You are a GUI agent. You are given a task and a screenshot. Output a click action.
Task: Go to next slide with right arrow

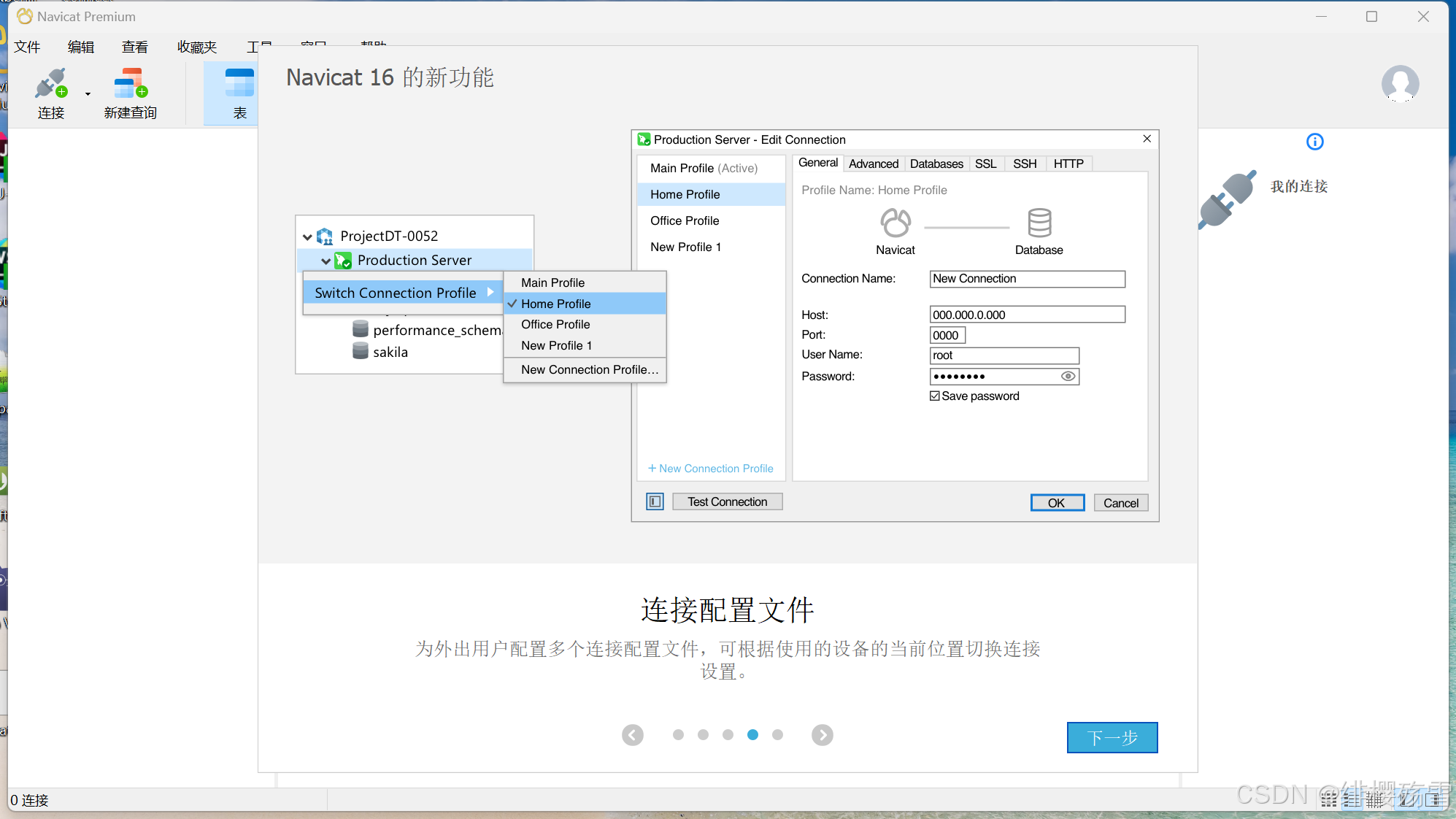[x=823, y=734]
